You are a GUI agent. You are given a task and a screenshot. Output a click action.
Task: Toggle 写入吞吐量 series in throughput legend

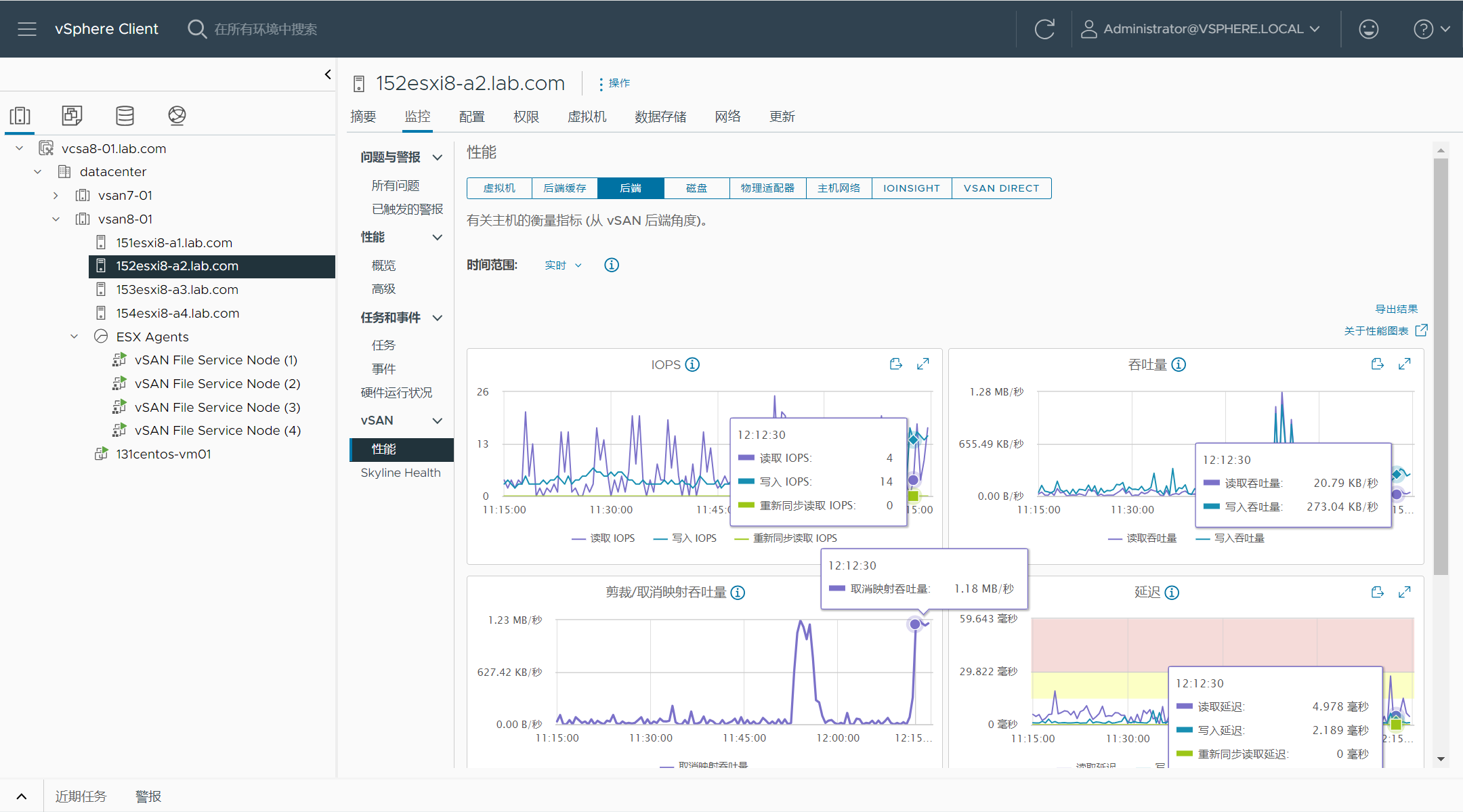[1230, 538]
